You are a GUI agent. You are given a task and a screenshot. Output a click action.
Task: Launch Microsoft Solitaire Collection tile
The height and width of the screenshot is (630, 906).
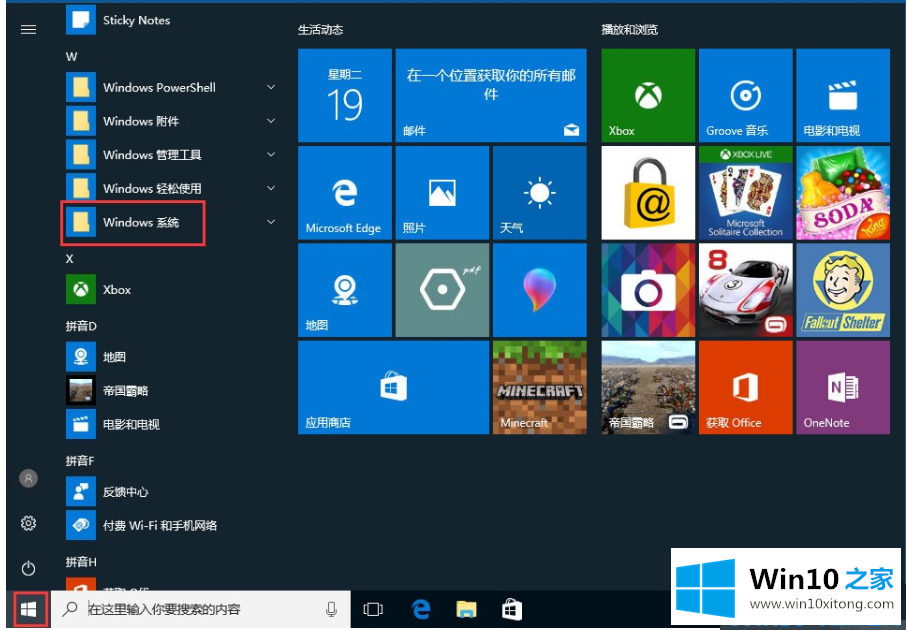pos(745,192)
